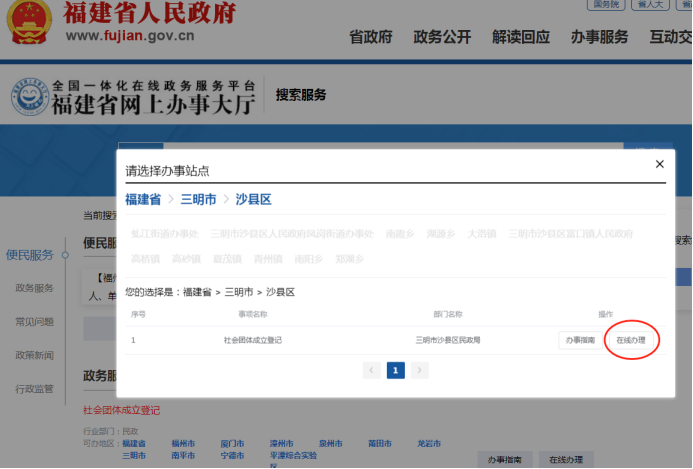
Task: Select 沙县区 in the dialog breadcrumb
Action: click(253, 200)
